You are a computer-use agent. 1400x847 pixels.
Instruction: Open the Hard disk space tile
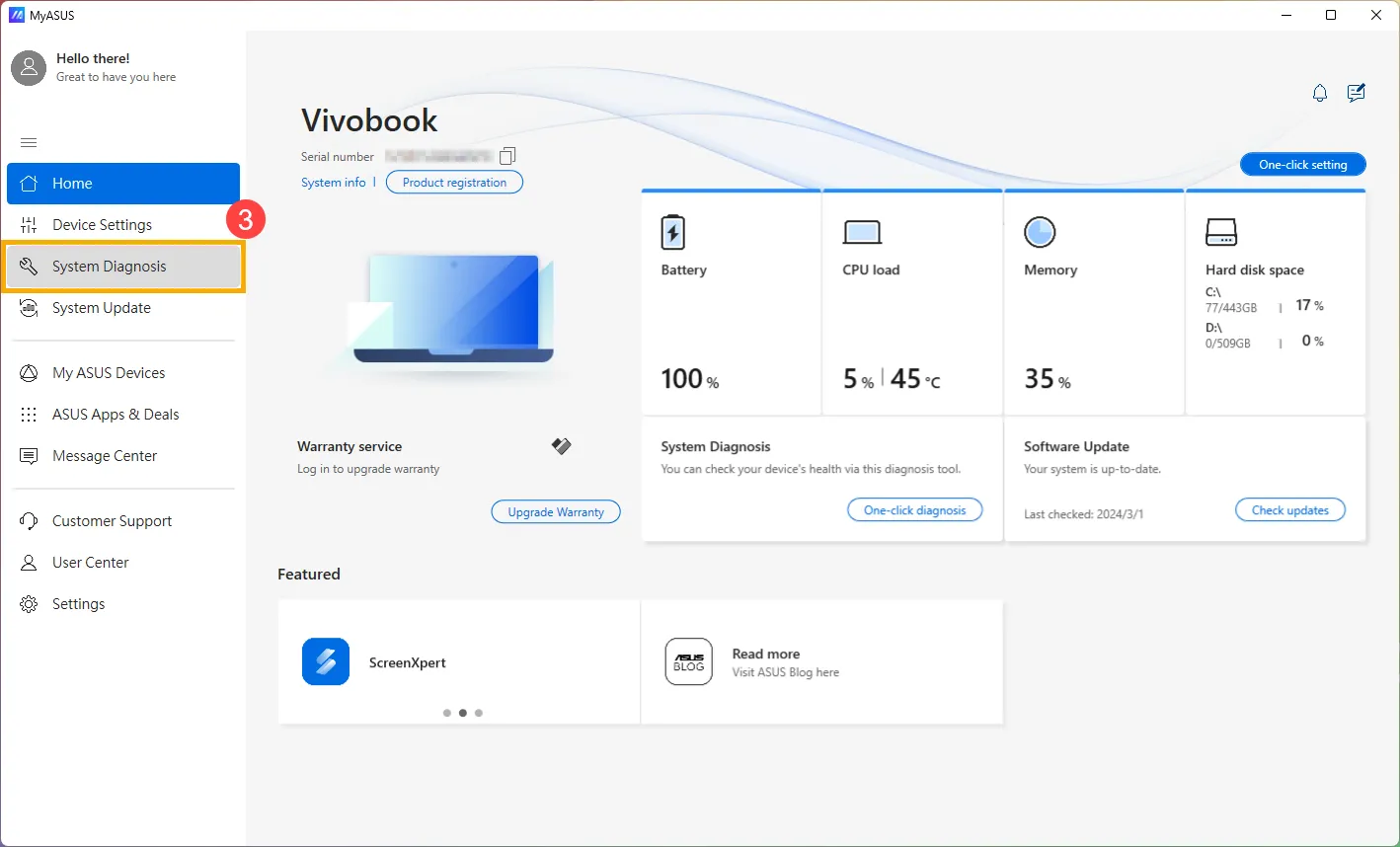coord(1275,301)
